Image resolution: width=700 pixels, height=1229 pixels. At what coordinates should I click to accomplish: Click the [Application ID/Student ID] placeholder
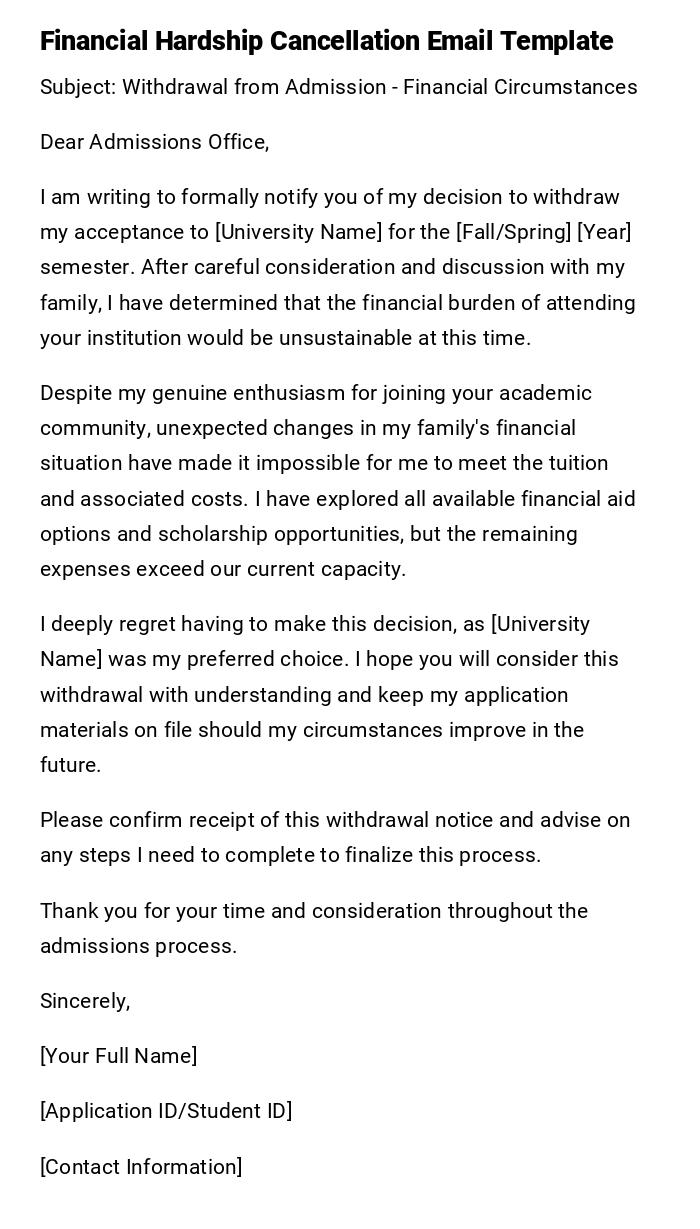166,1111
